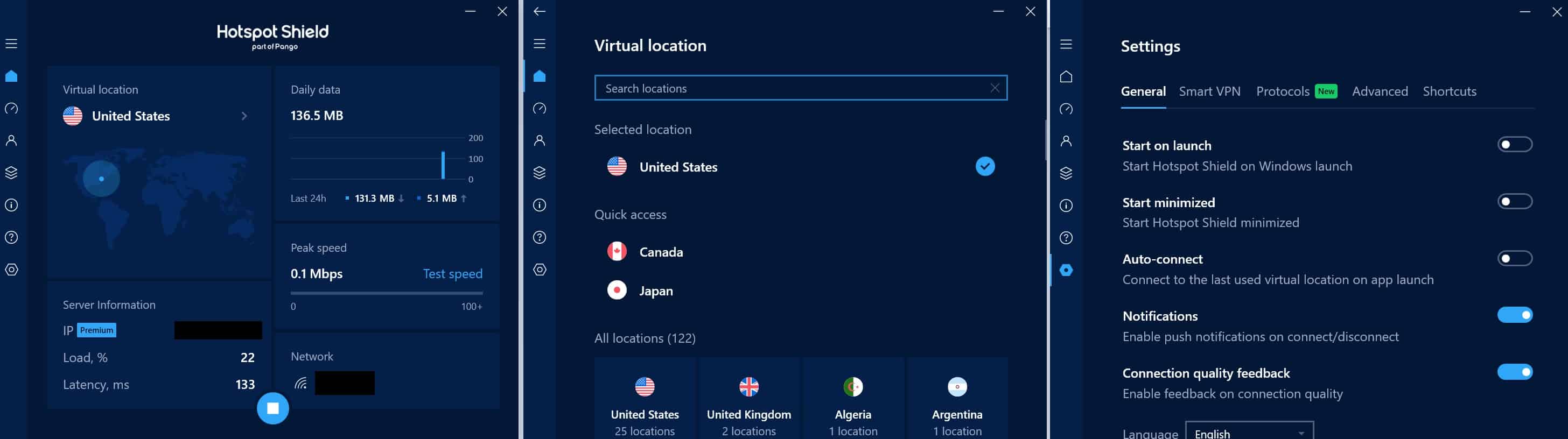Switch to Smart VPN settings tab
The height and width of the screenshot is (439, 1568).
(1209, 91)
